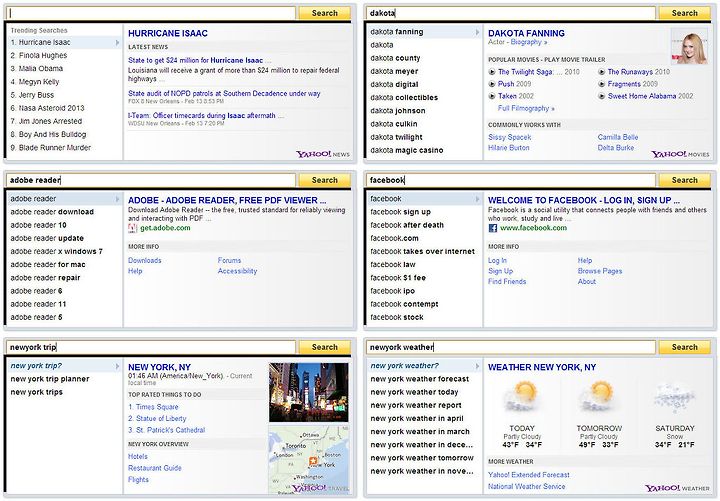Open New York Hotels link
Screen dimensions: 720x501
click(x=138, y=456)
